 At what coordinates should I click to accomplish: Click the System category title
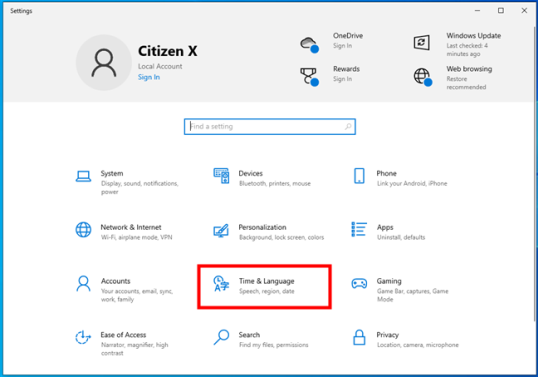tap(112, 173)
